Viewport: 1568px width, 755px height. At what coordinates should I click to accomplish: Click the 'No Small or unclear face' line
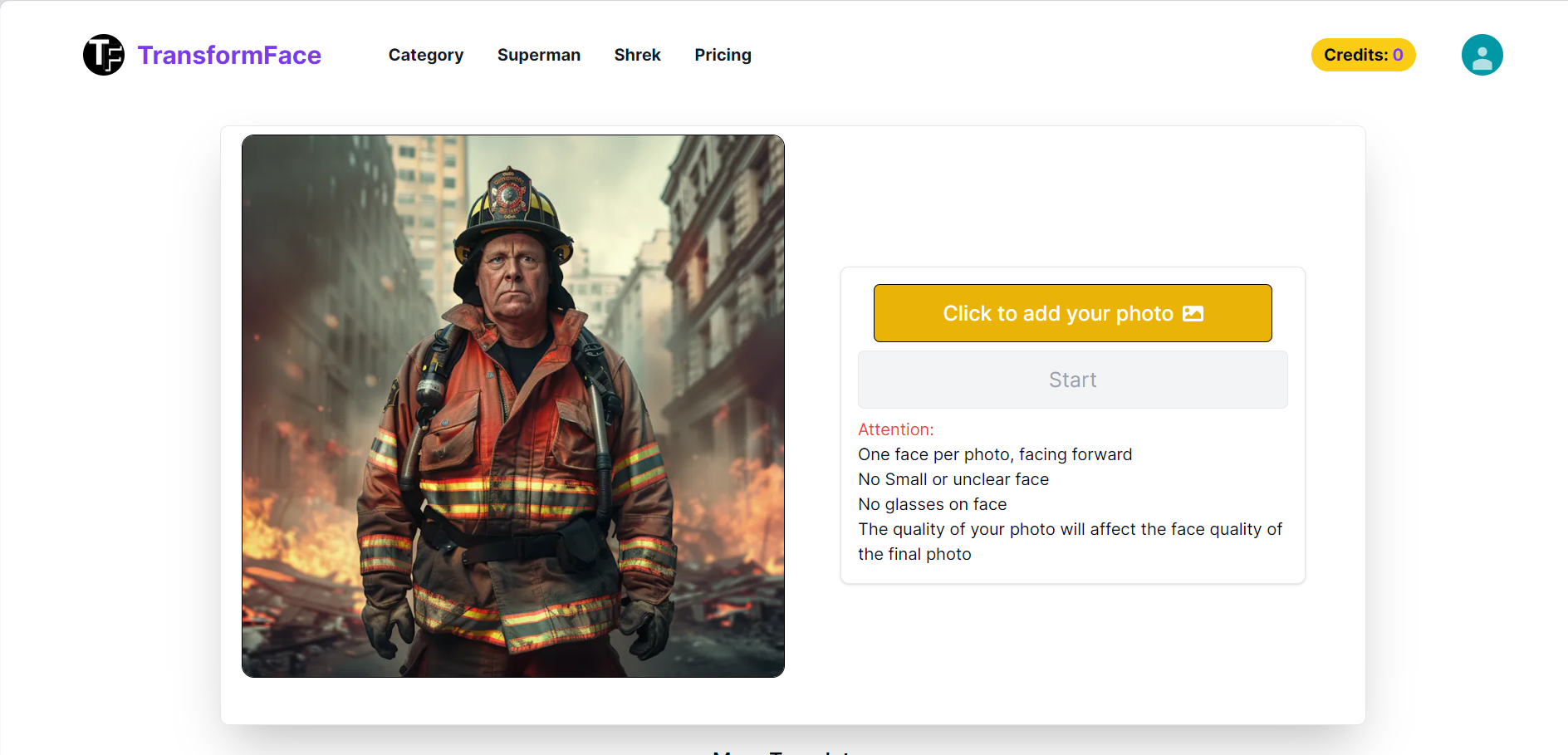953,479
